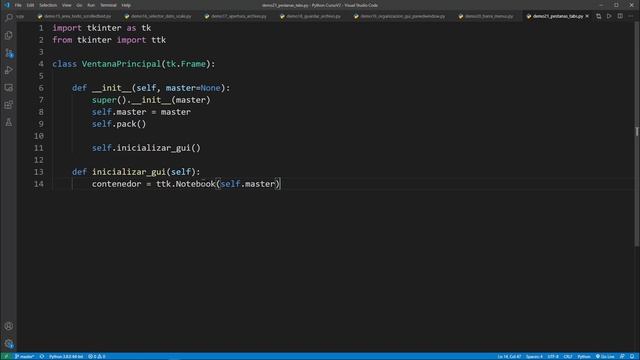This screenshot has height=360, width=640.
Task: Change language mode via Python indicator
Action: 584,356
